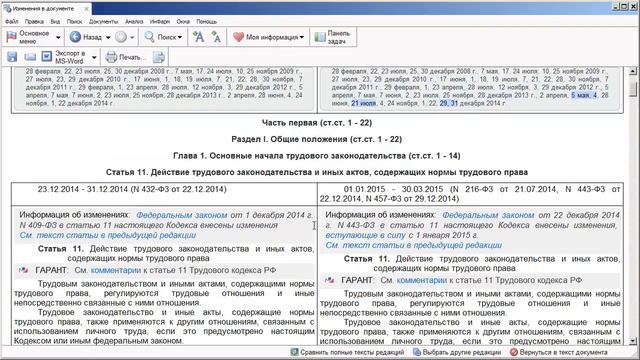Viewport: 640px width, 360px height.
Task: Open the Вид menu
Action: tap(55, 22)
